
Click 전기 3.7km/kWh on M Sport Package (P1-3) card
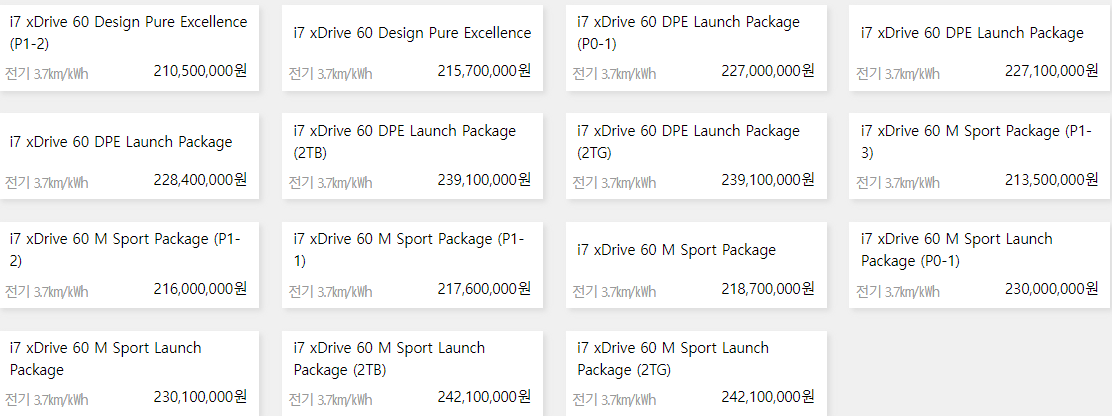click(x=898, y=183)
